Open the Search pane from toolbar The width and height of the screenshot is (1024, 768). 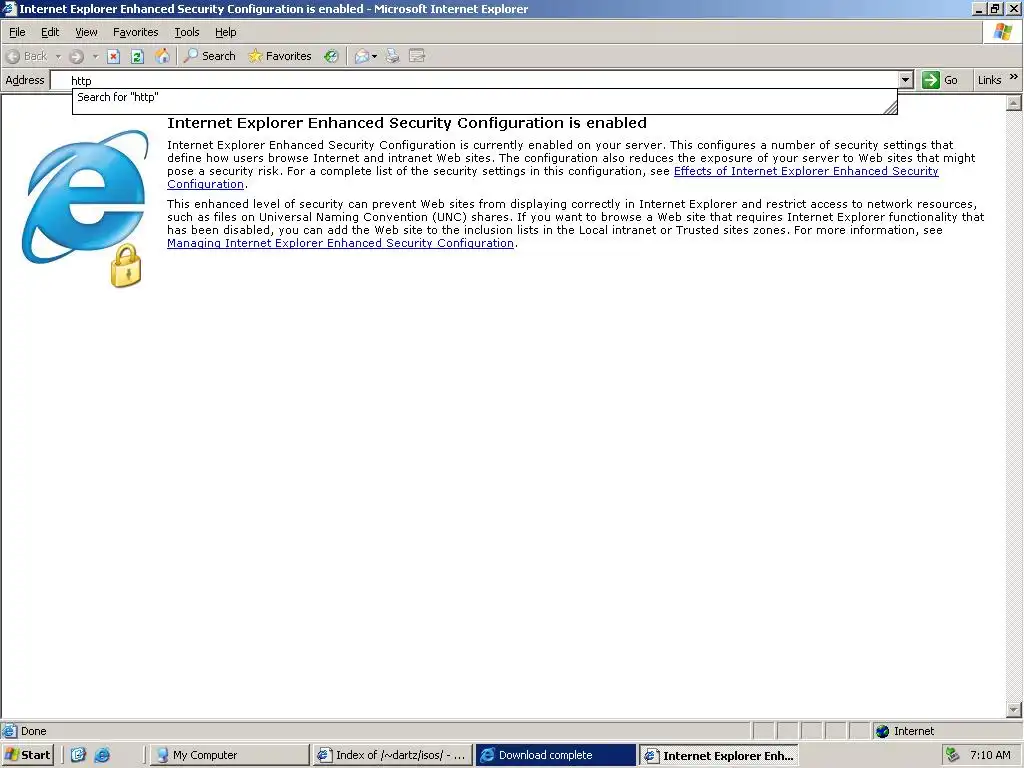[x=210, y=56]
